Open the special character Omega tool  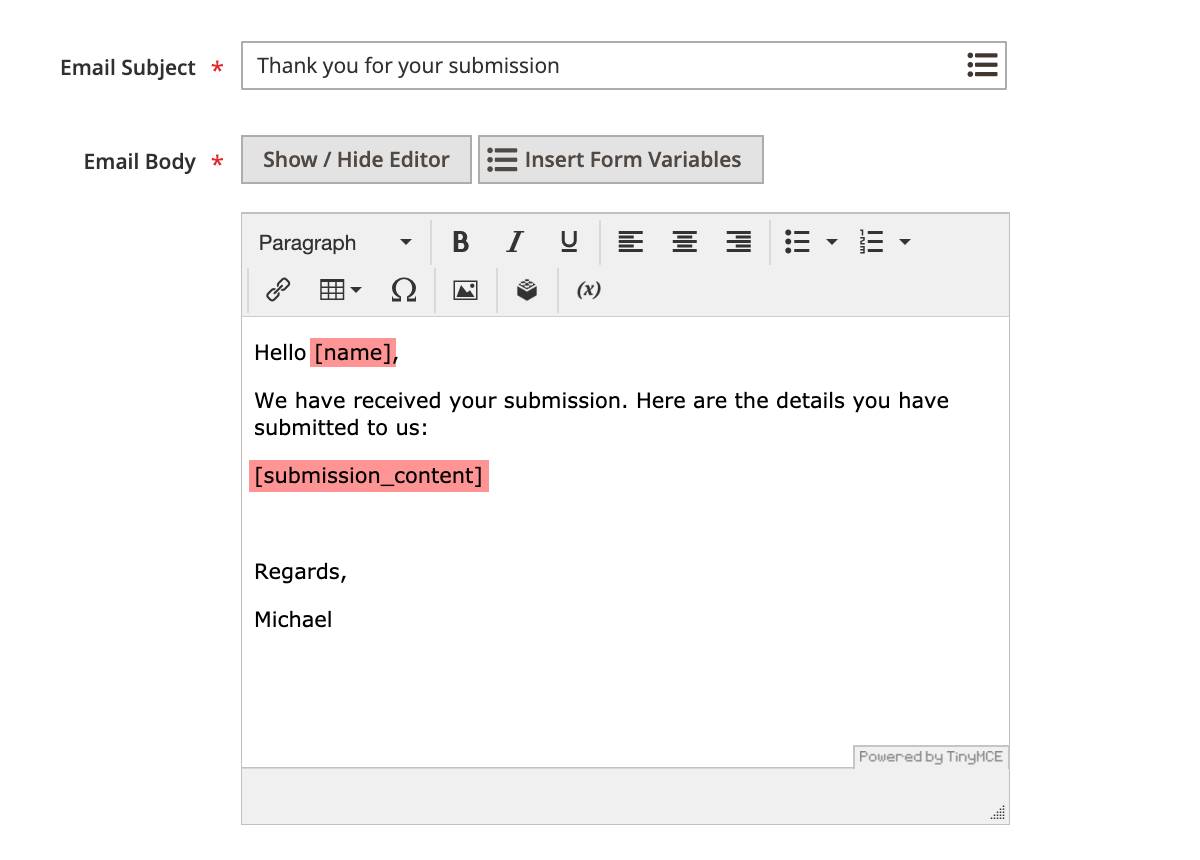click(404, 290)
